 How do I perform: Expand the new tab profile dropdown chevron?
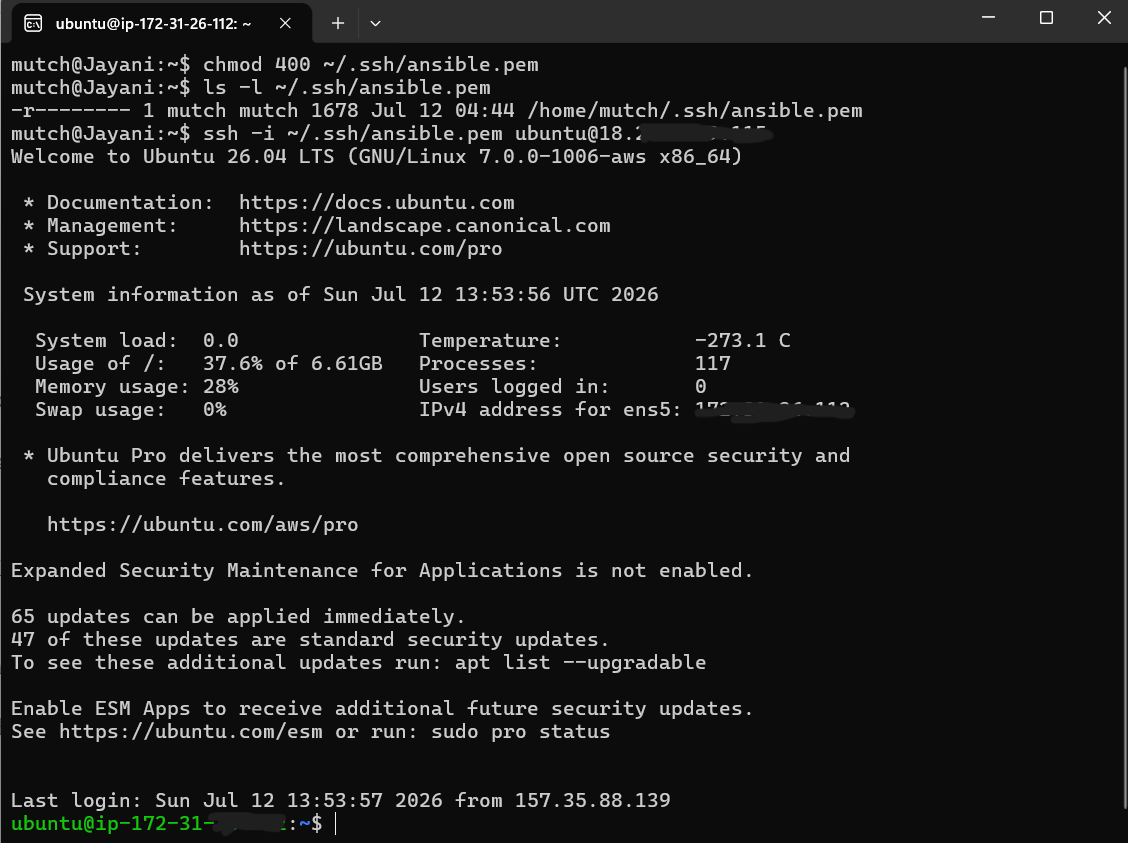pyautogui.click(x=375, y=23)
